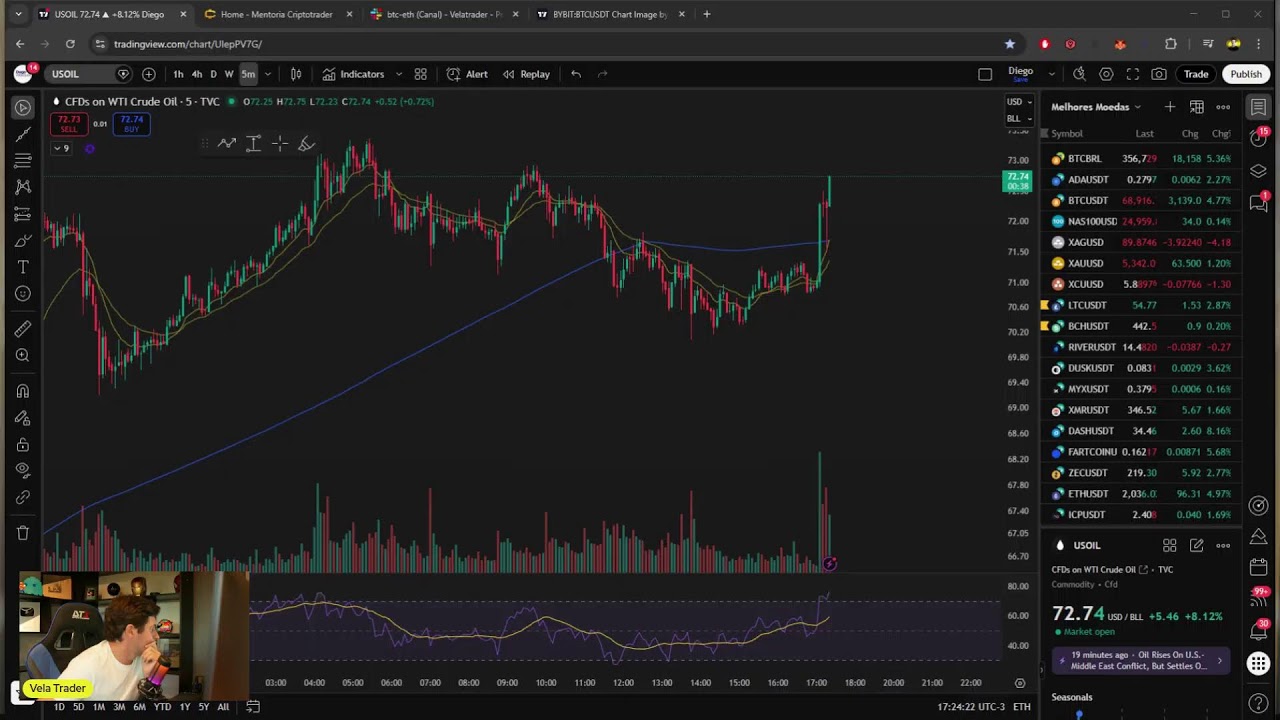Open the layout select square icon
Screen dimensions: 1280x720
[x=985, y=74]
